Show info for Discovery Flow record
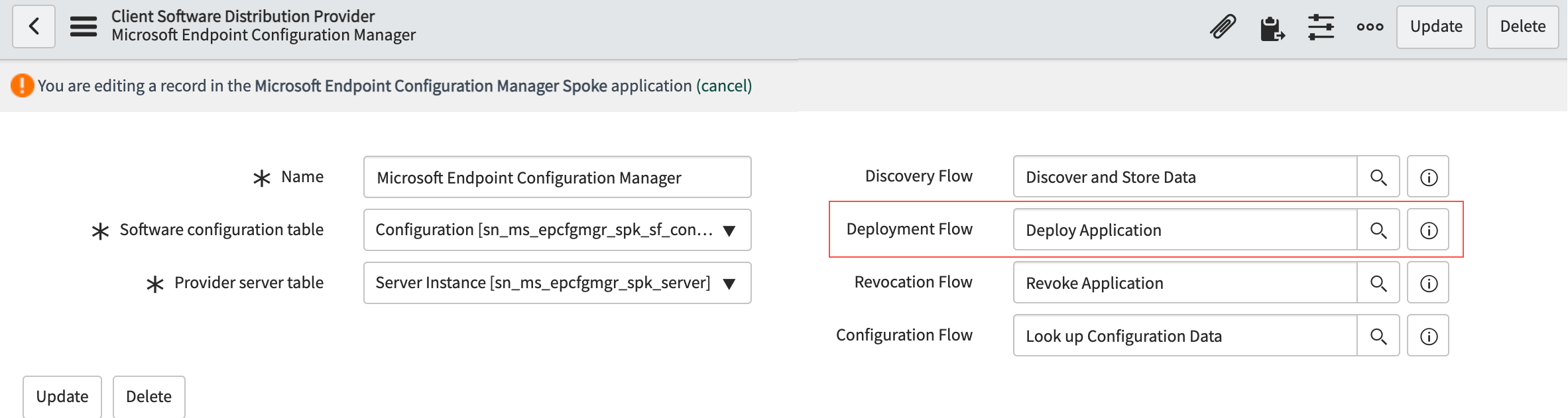The height and width of the screenshot is (418, 1568). [1428, 177]
